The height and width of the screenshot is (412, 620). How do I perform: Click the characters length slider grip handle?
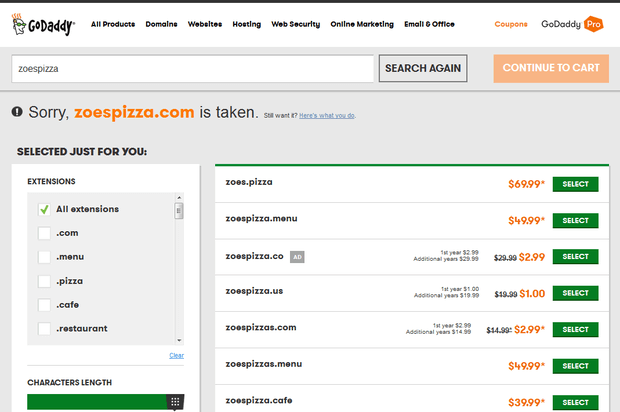click(175, 402)
